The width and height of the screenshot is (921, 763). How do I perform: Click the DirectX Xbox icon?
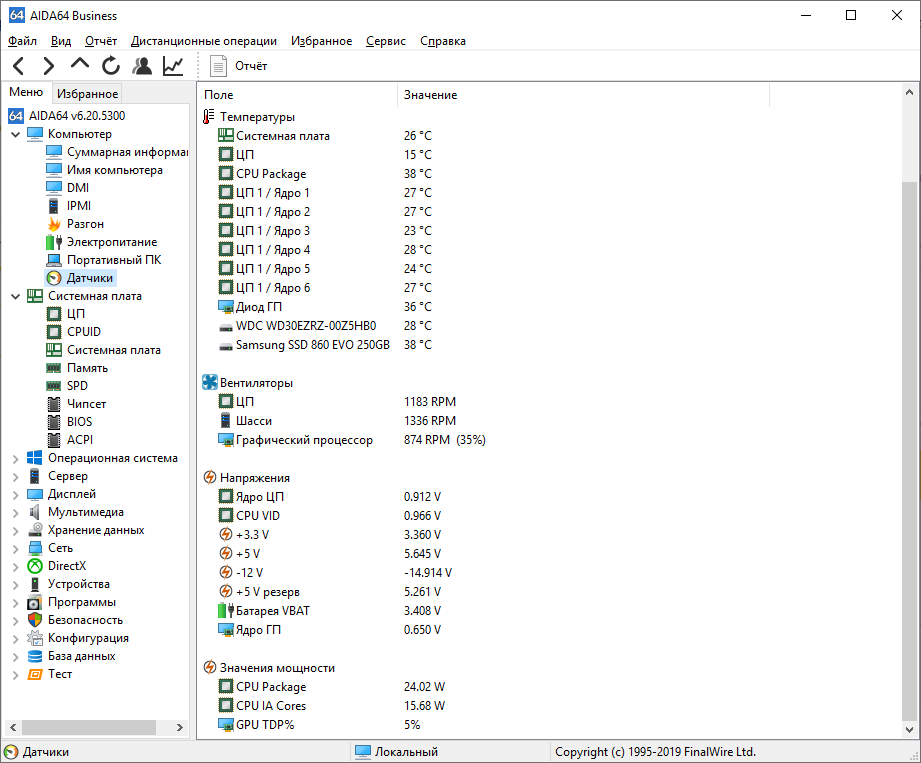[35, 566]
